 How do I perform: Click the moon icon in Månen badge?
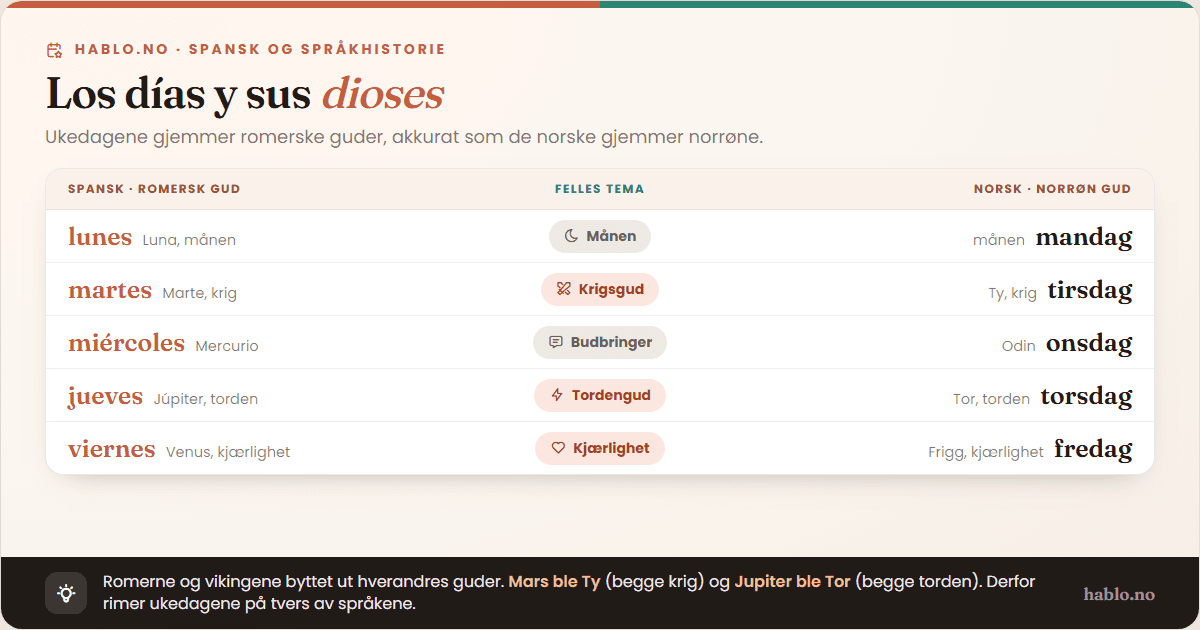(571, 236)
